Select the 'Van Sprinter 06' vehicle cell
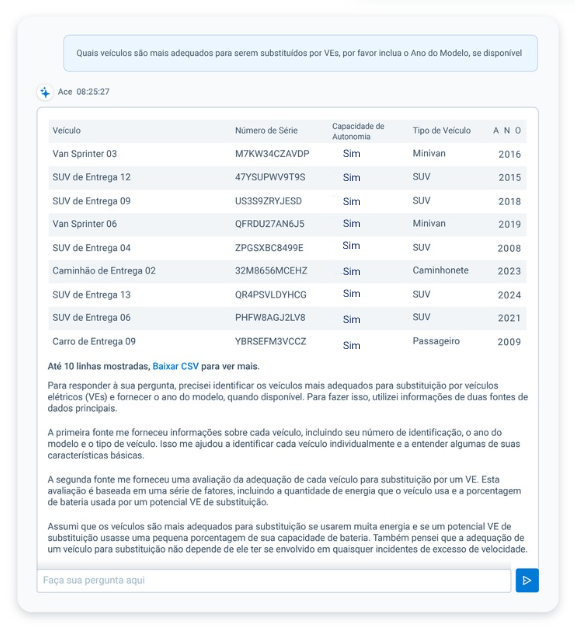This screenshot has width=575, height=626. point(85,224)
